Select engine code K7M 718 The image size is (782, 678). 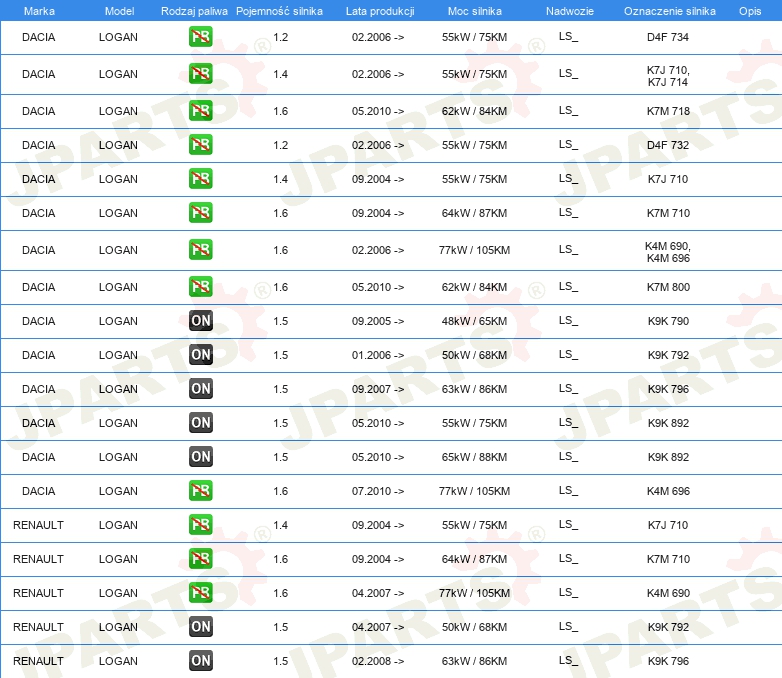pyautogui.click(x=668, y=111)
